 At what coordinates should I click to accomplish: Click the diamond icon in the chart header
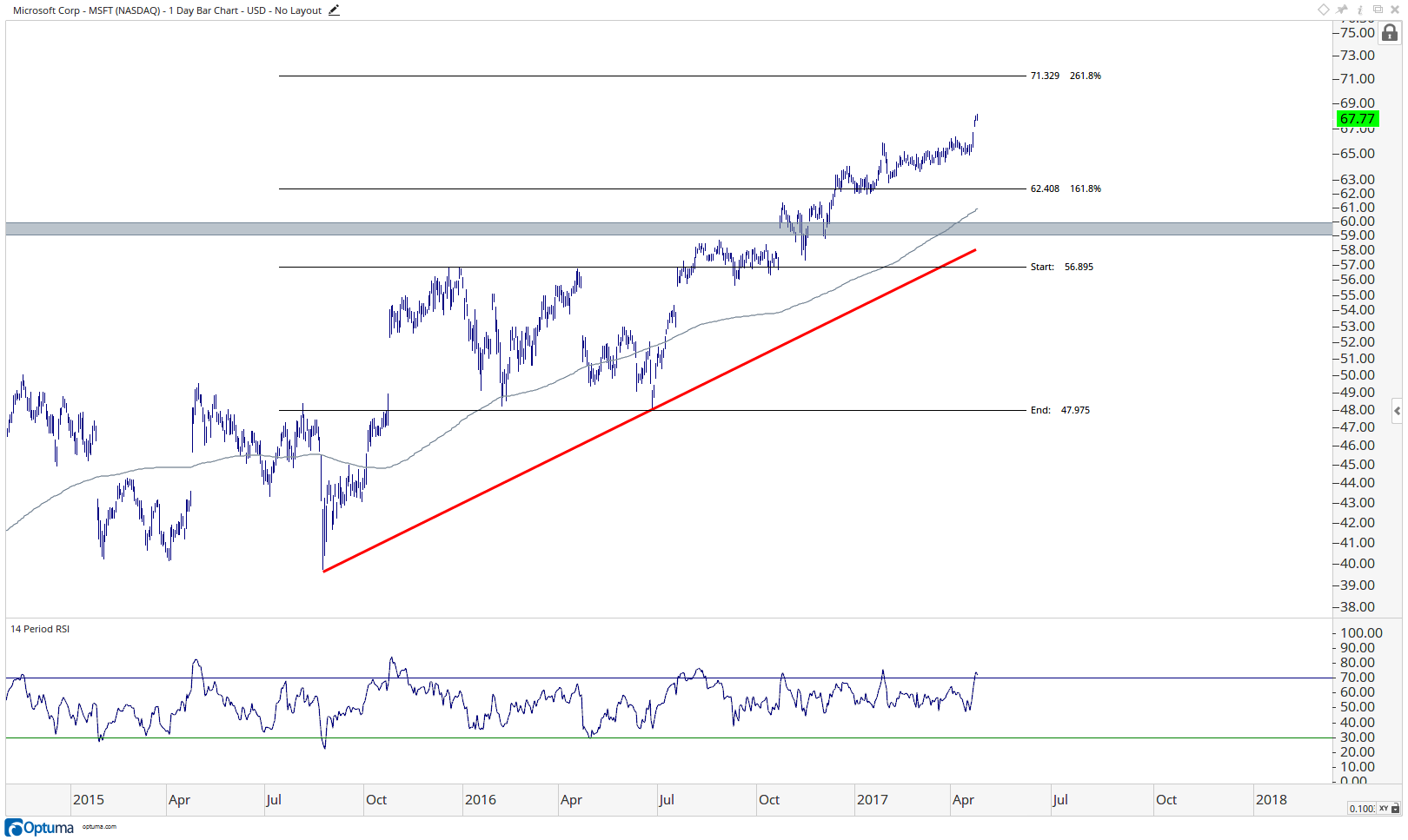click(x=1323, y=10)
